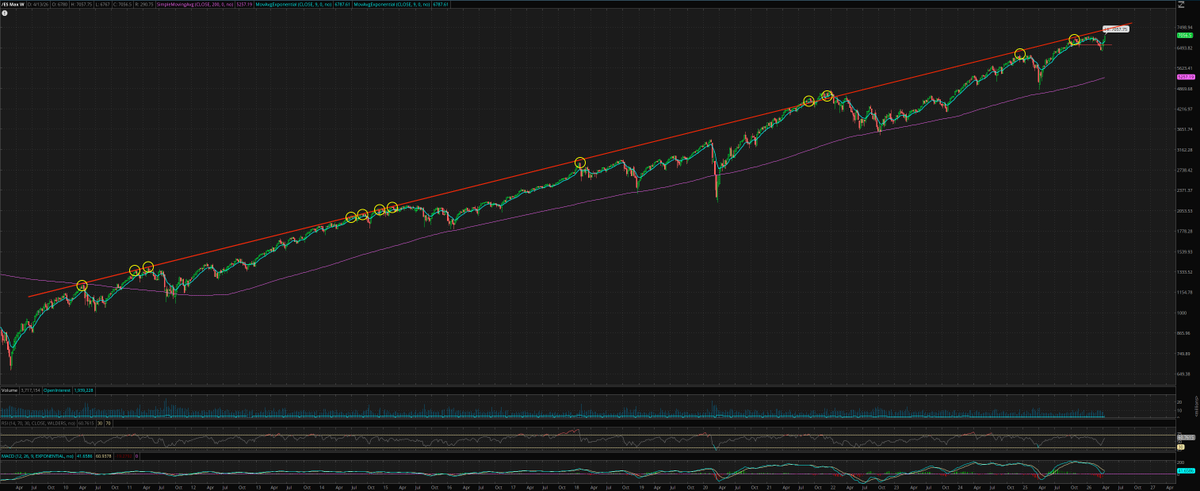Click the 60.9378 MACD average value

pyautogui.click(x=104, y=456)
